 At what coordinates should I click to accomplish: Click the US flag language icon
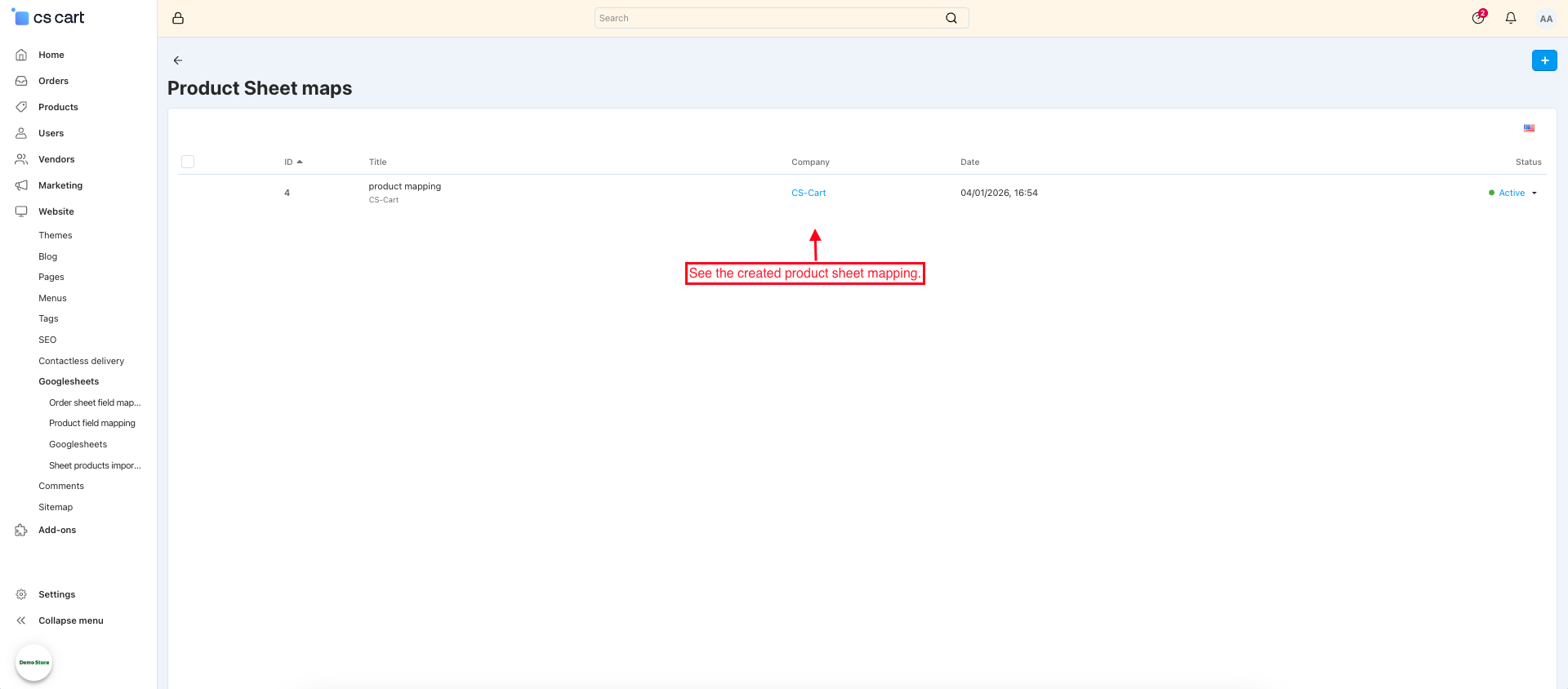click(x=1529, y=128)
